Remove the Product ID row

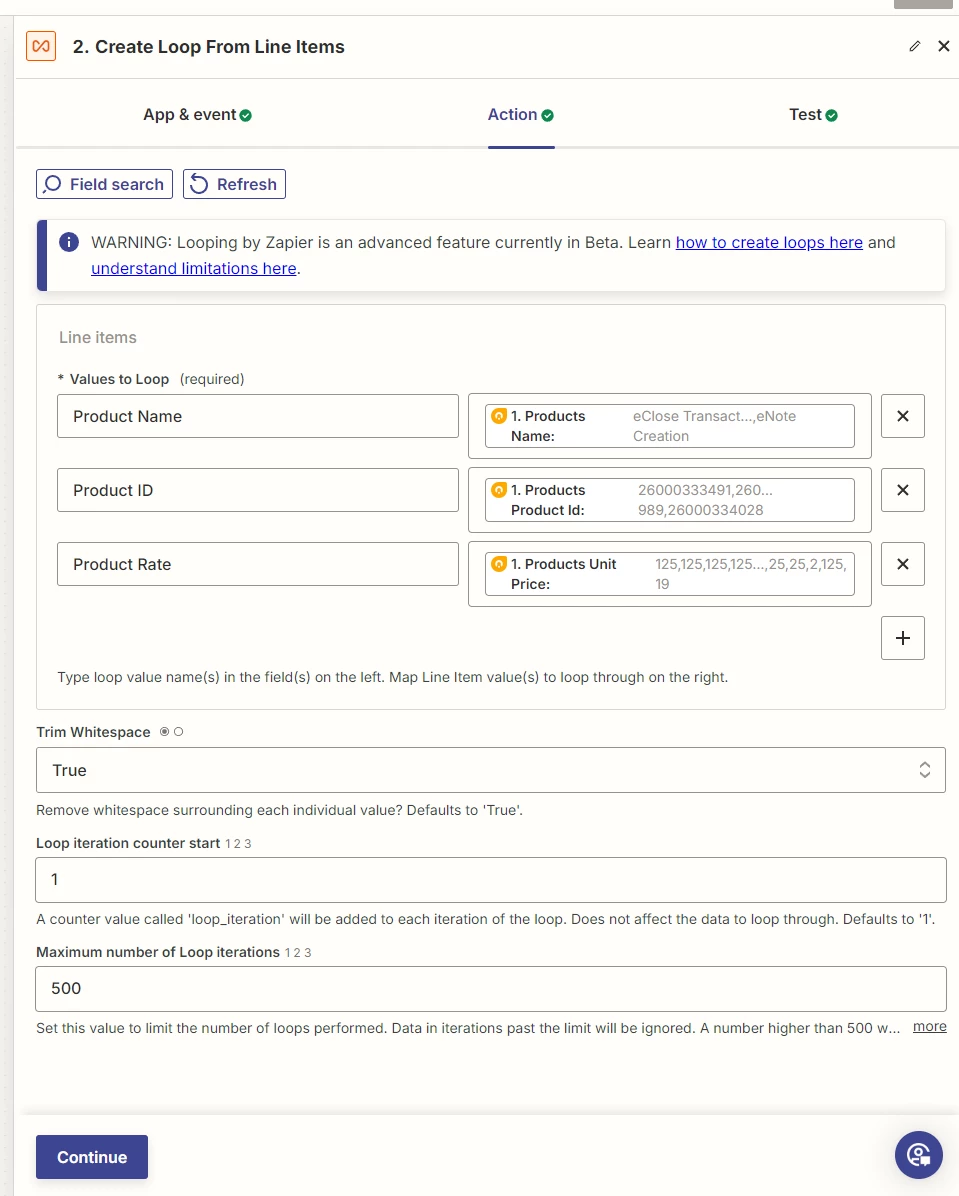click(903, 490)
